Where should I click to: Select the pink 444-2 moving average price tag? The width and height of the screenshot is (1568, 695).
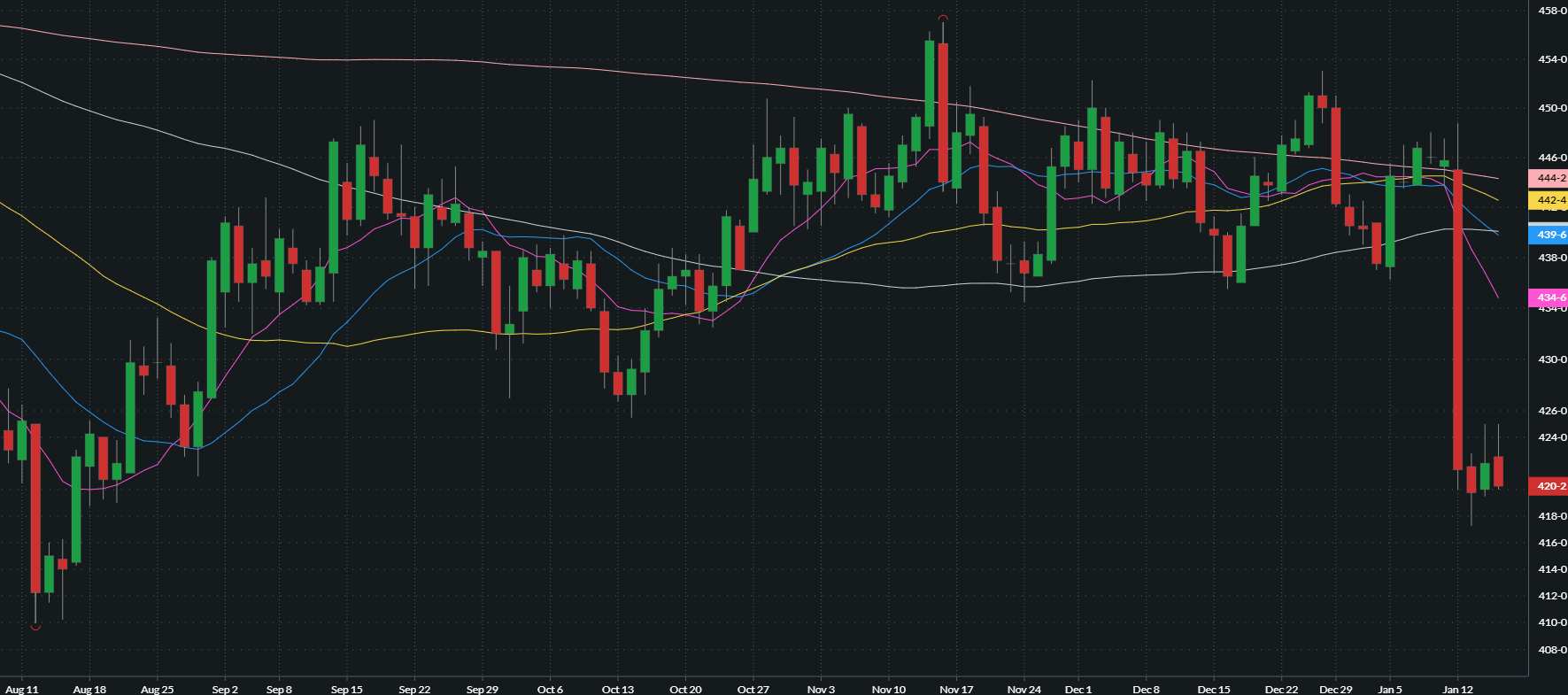pyautogui.click(x=1549, y=178)
